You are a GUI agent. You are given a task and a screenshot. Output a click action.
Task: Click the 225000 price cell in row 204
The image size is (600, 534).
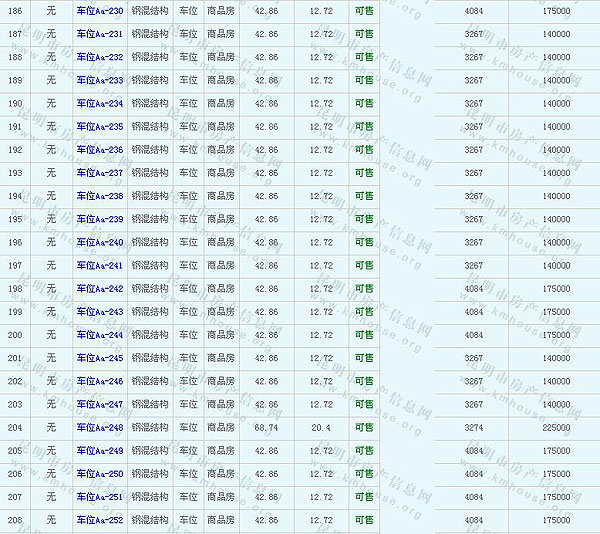pos(556,427)
